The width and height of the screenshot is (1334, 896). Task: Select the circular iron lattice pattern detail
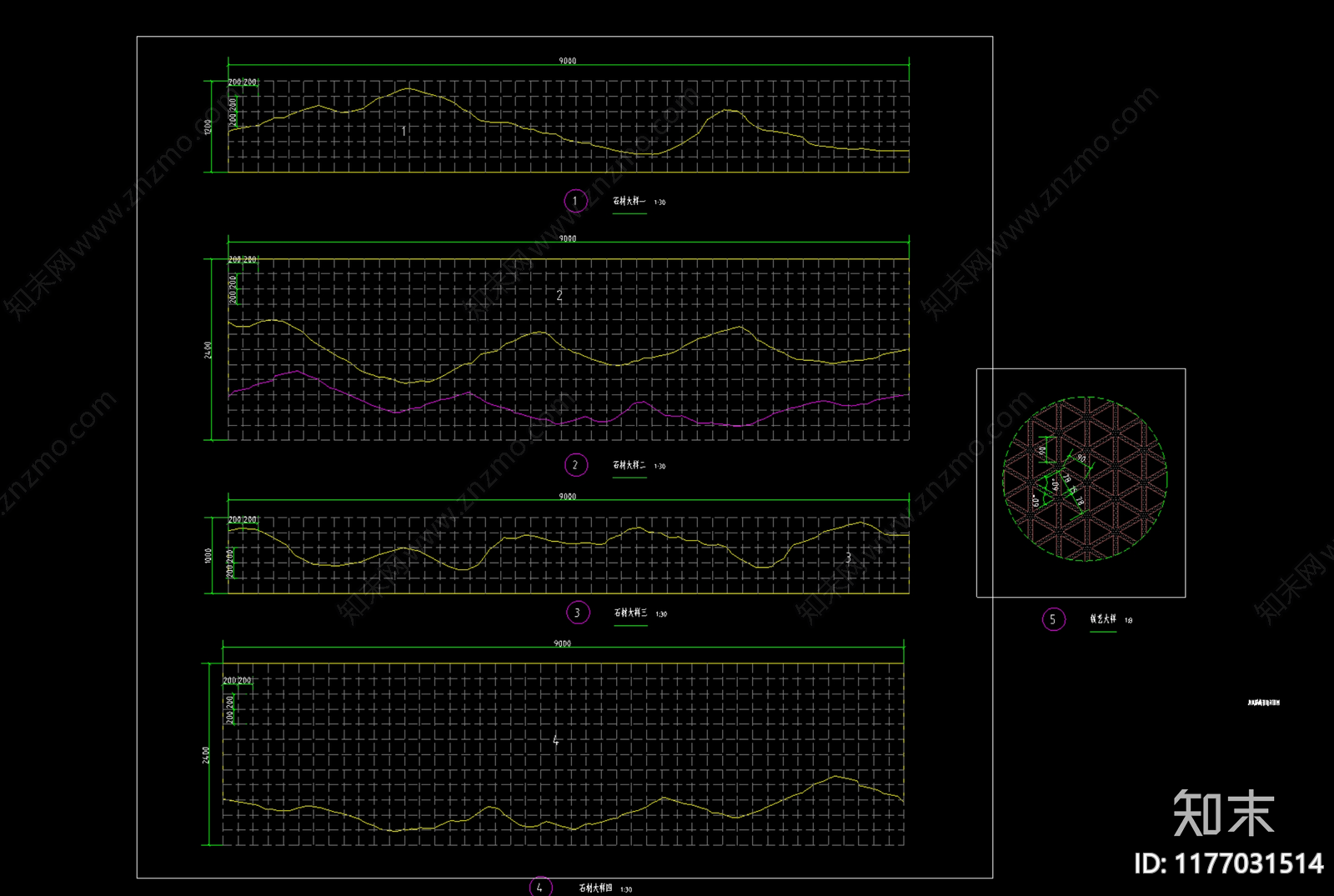point(1085,479)
